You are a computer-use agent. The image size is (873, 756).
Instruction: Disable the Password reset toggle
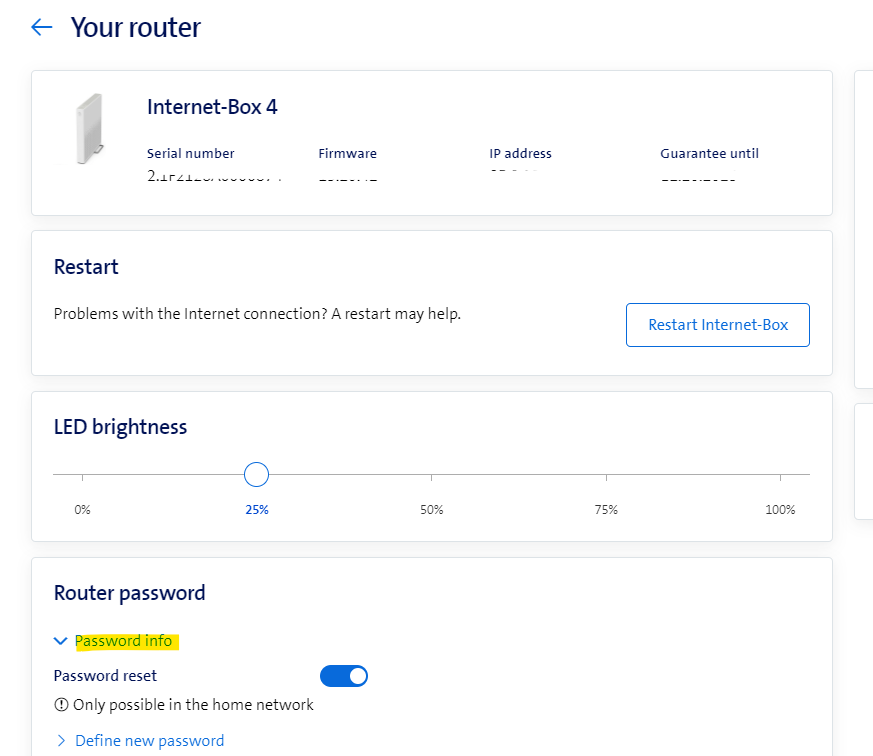[x=344, y=676]
